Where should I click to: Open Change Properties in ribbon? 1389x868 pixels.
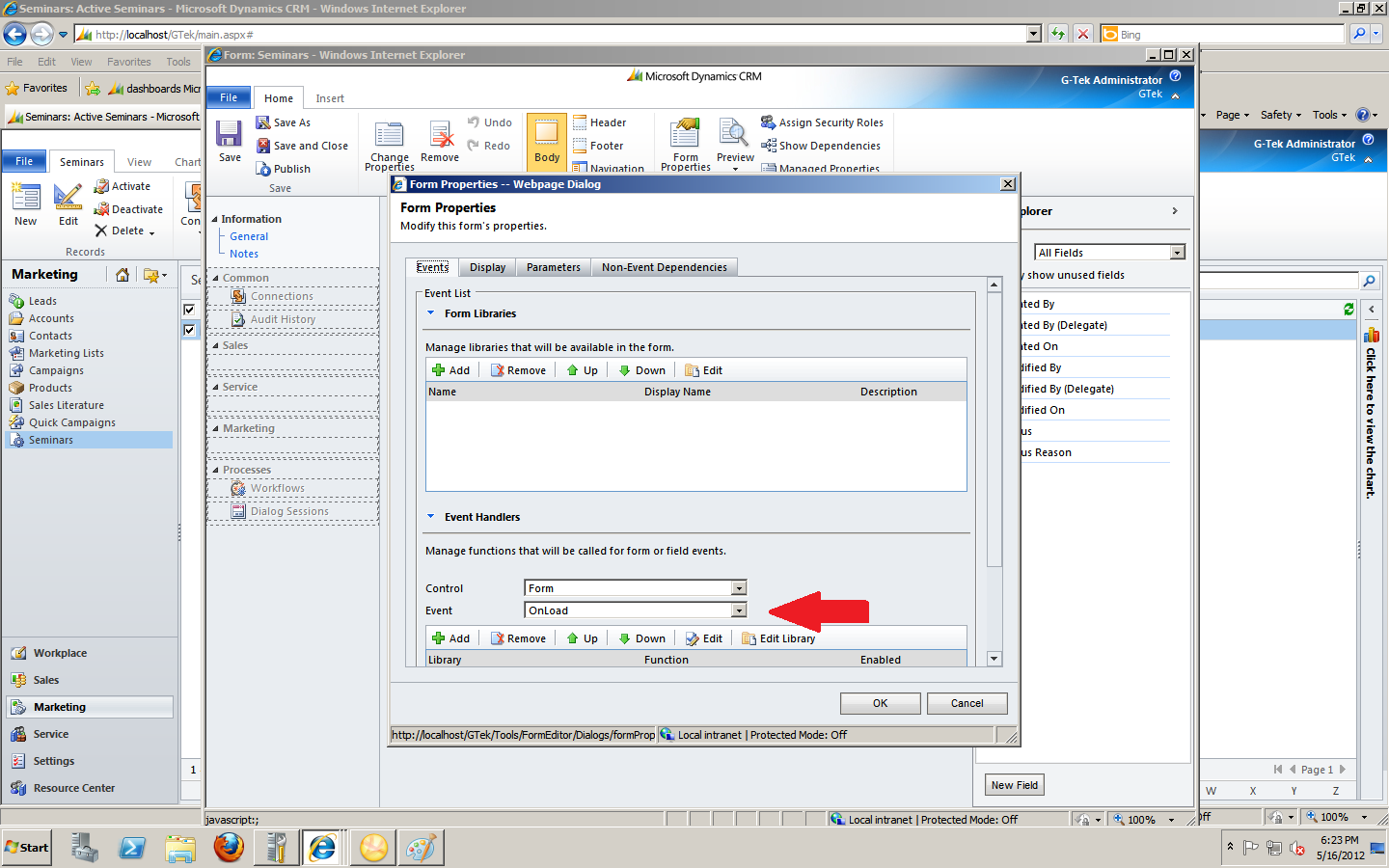390,146
